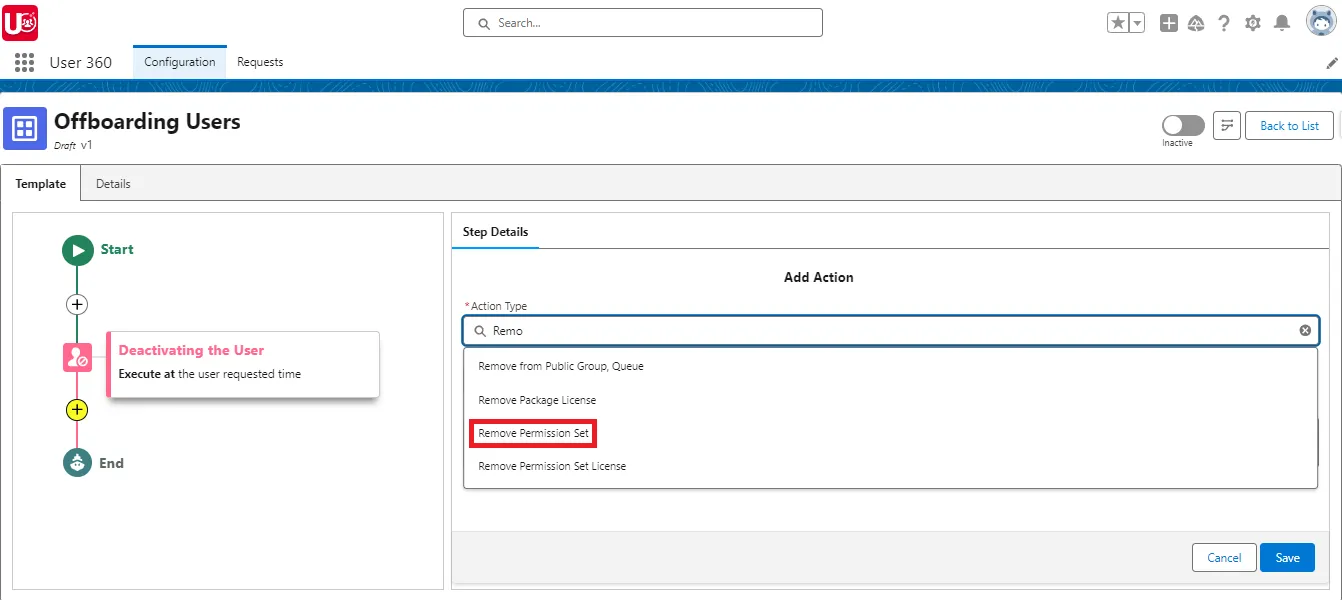This screenshot has height=600, width=1342.
Task: Click the pencil edit icon below the navigation bar
Action: tap(1331, 62)
